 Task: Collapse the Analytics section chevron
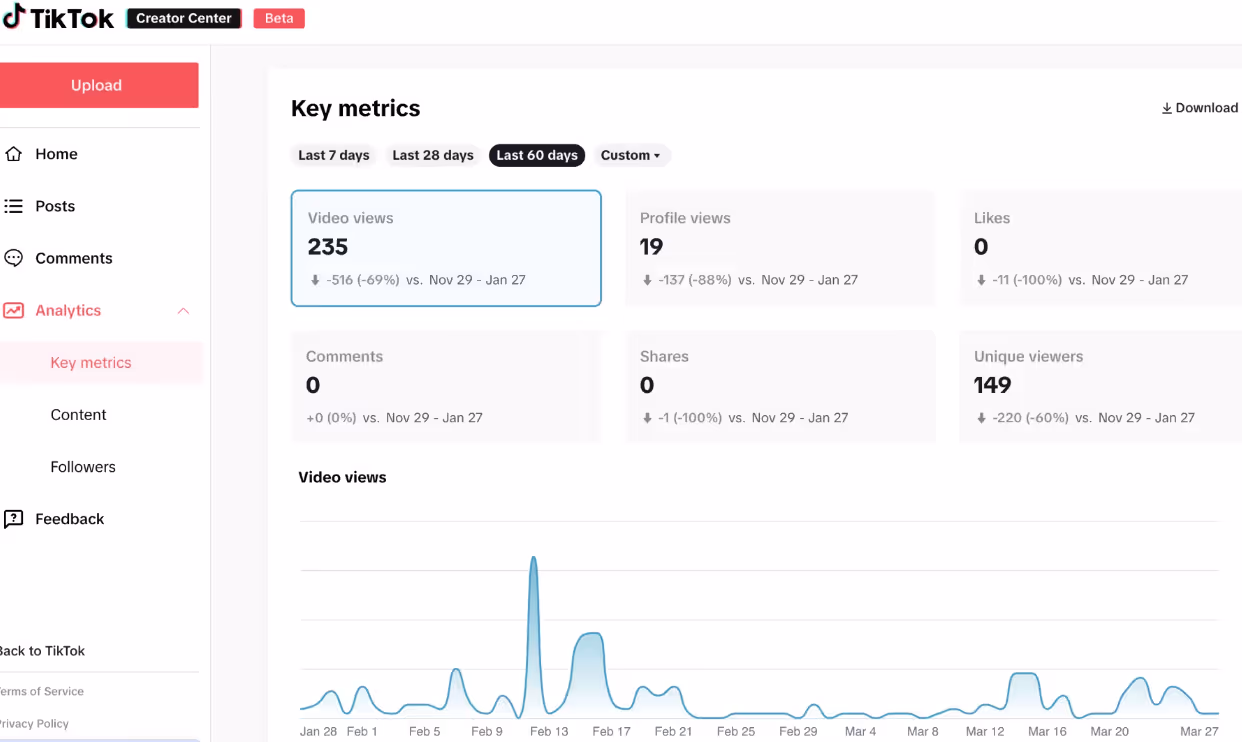(x=183, y=311)
